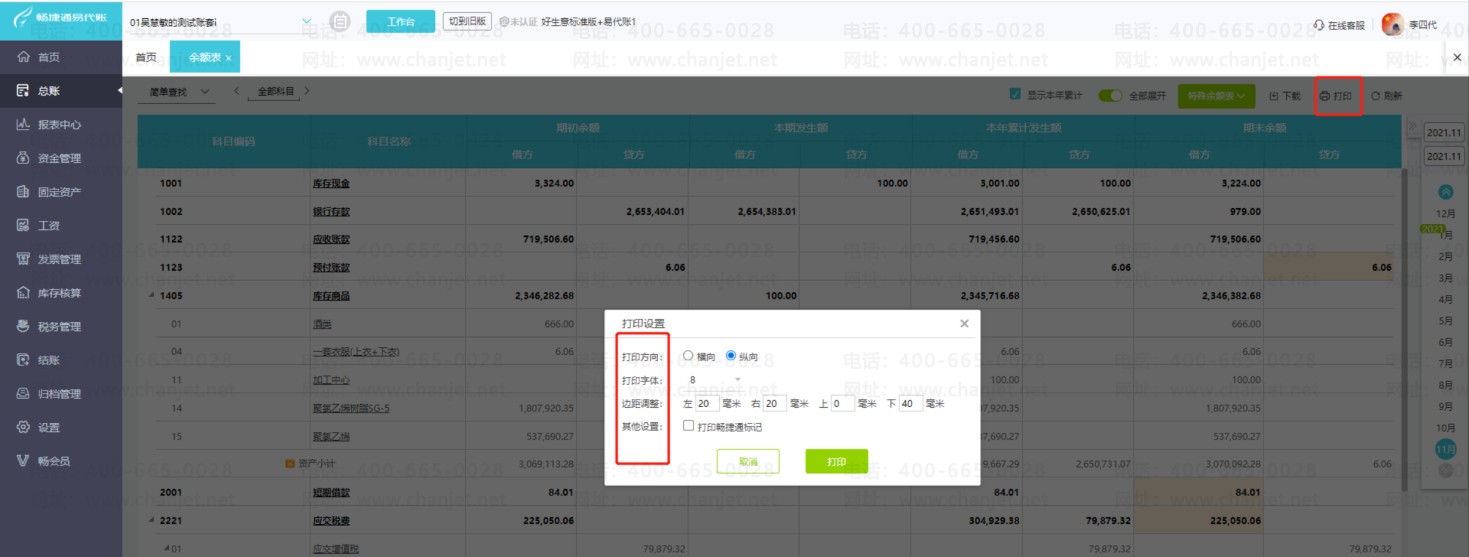This screenshot has height=557, width=1469.
Task: Open 报表中心 from the sidebar
Action: click(60, 125)
